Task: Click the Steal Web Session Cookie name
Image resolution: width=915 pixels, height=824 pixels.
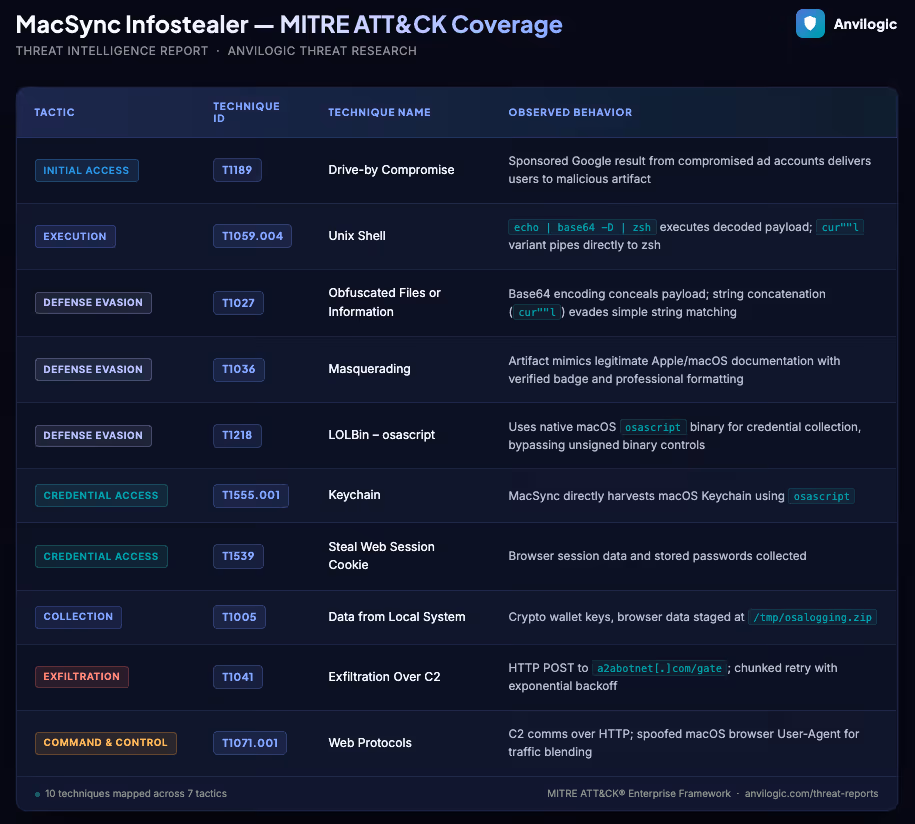Action: point(381,556)
